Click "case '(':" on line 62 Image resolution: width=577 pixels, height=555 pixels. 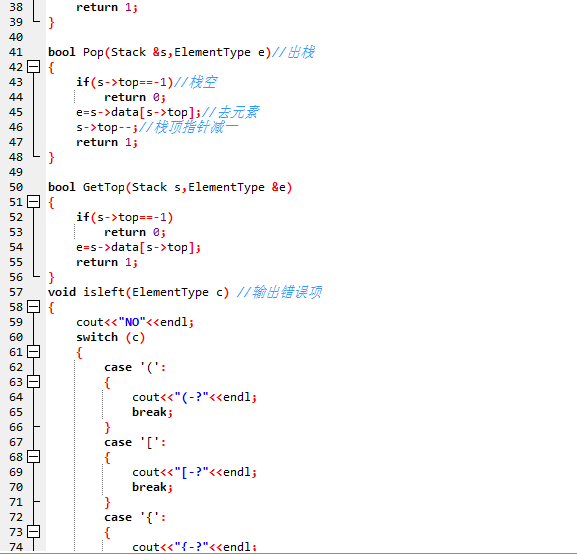coord(135,367)
